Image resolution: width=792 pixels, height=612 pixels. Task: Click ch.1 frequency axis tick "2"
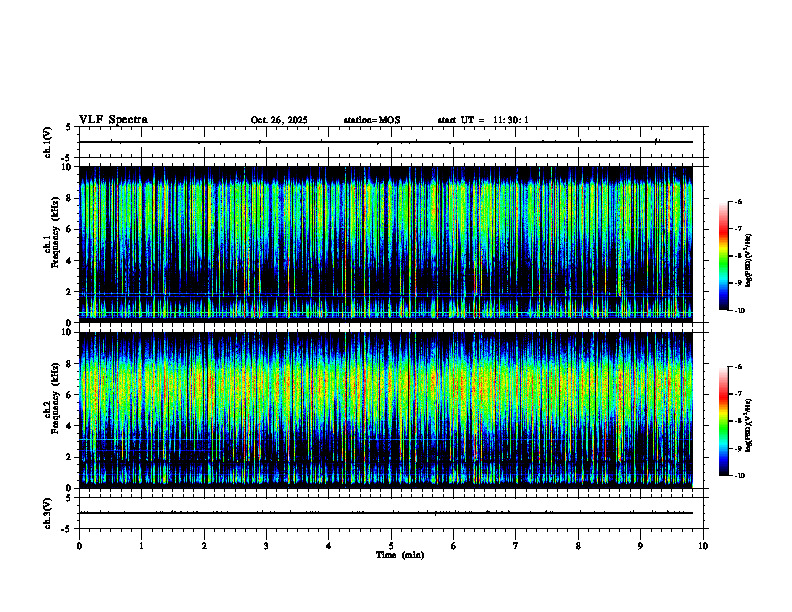[70, 292]
